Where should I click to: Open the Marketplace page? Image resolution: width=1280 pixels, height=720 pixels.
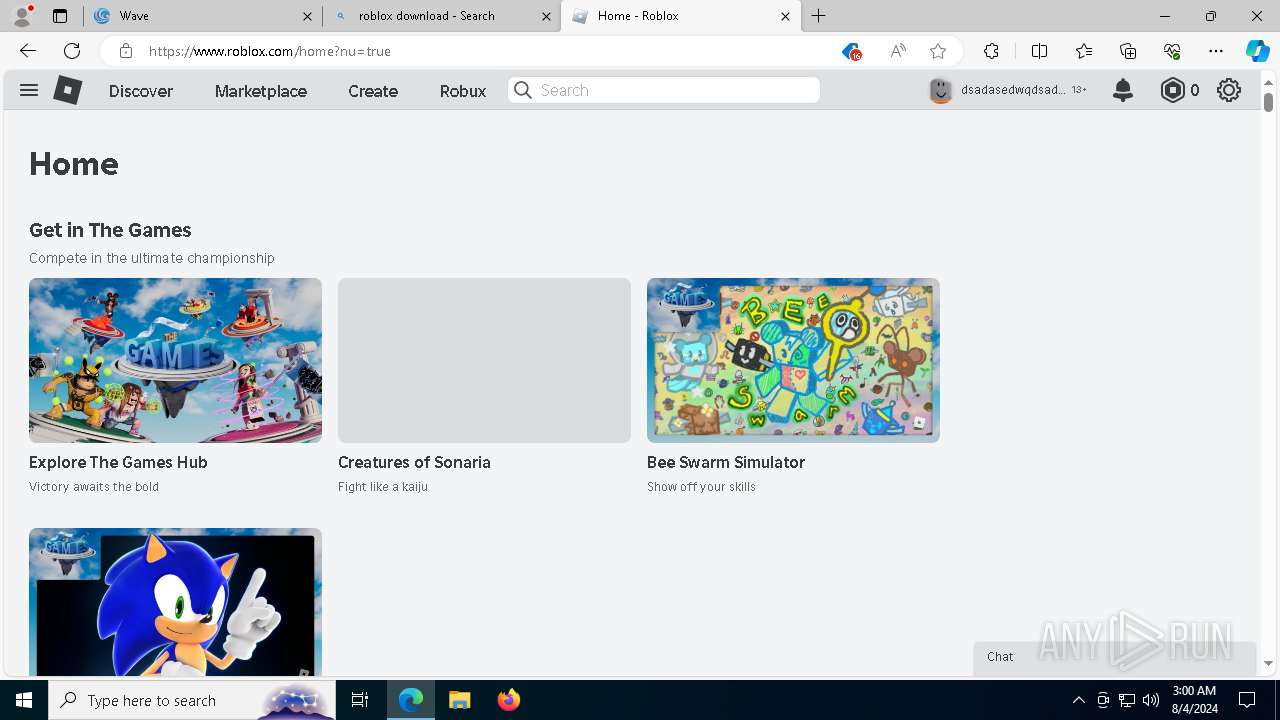tap(261, 91)
